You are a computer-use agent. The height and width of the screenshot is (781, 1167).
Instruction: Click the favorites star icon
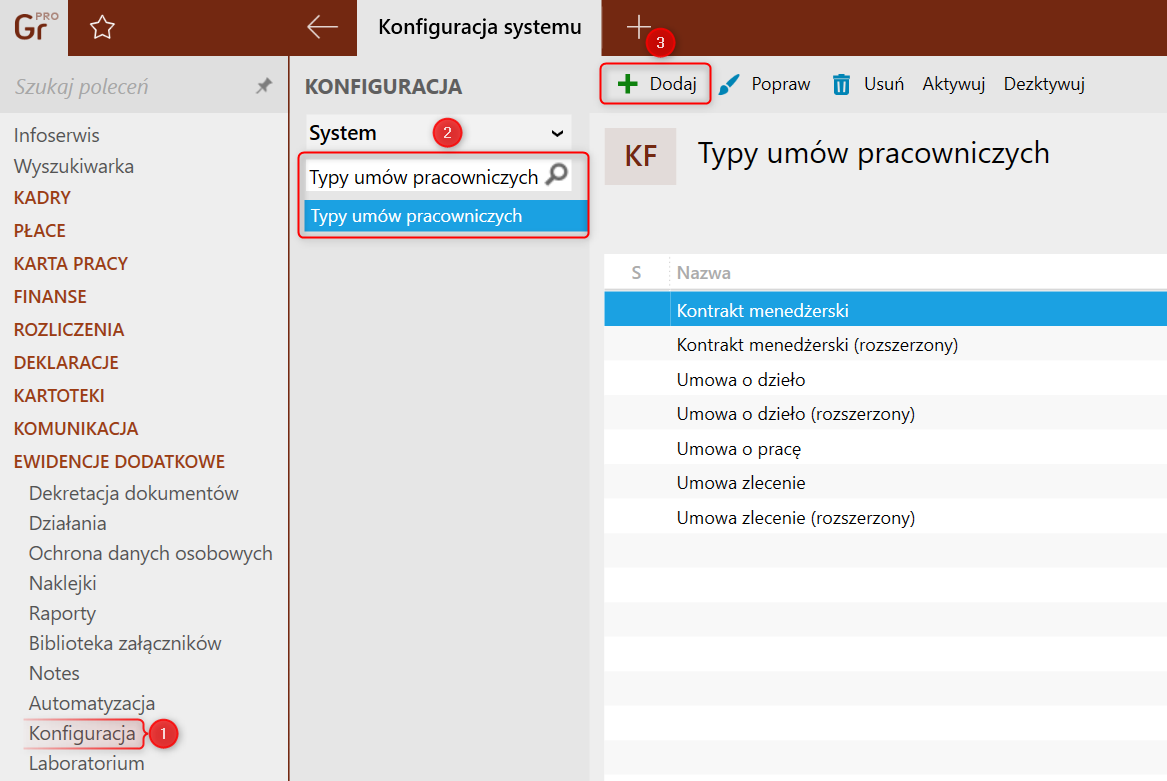click(102, 28)
